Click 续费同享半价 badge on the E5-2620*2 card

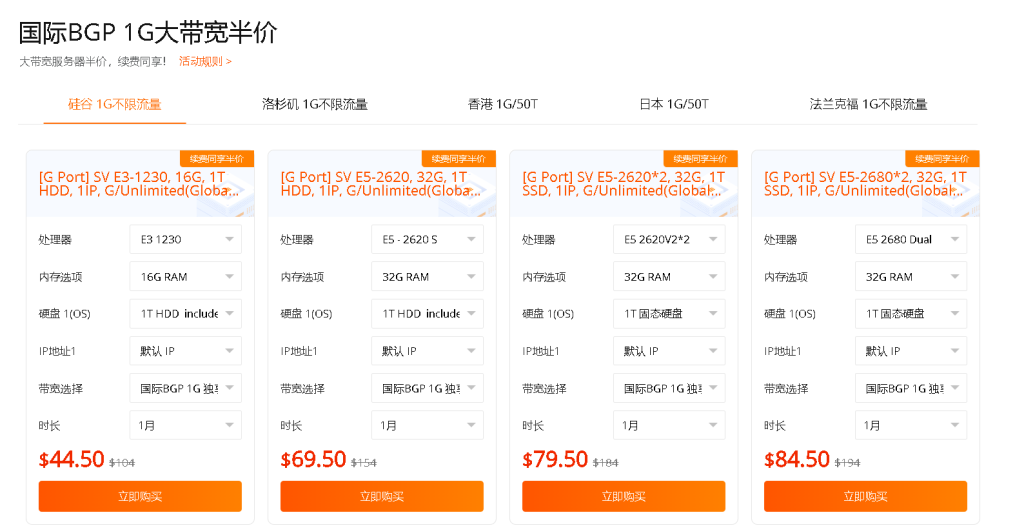click(700, 158)
